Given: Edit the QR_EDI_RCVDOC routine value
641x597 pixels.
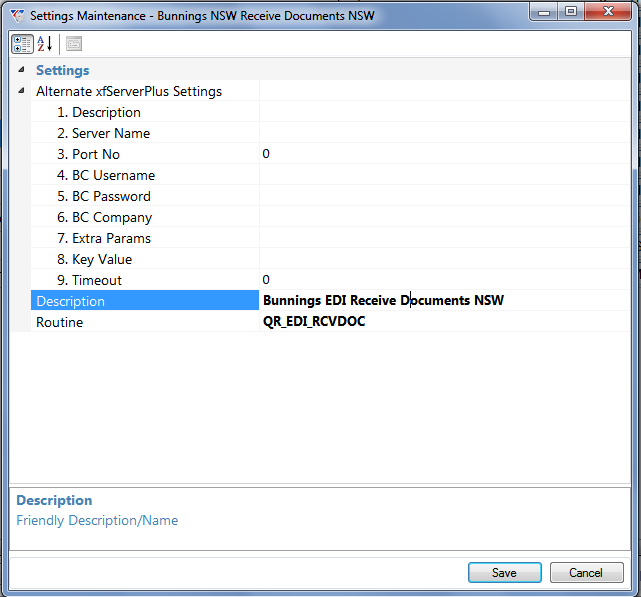Looking at the screenshot, I should click(445, 322).
